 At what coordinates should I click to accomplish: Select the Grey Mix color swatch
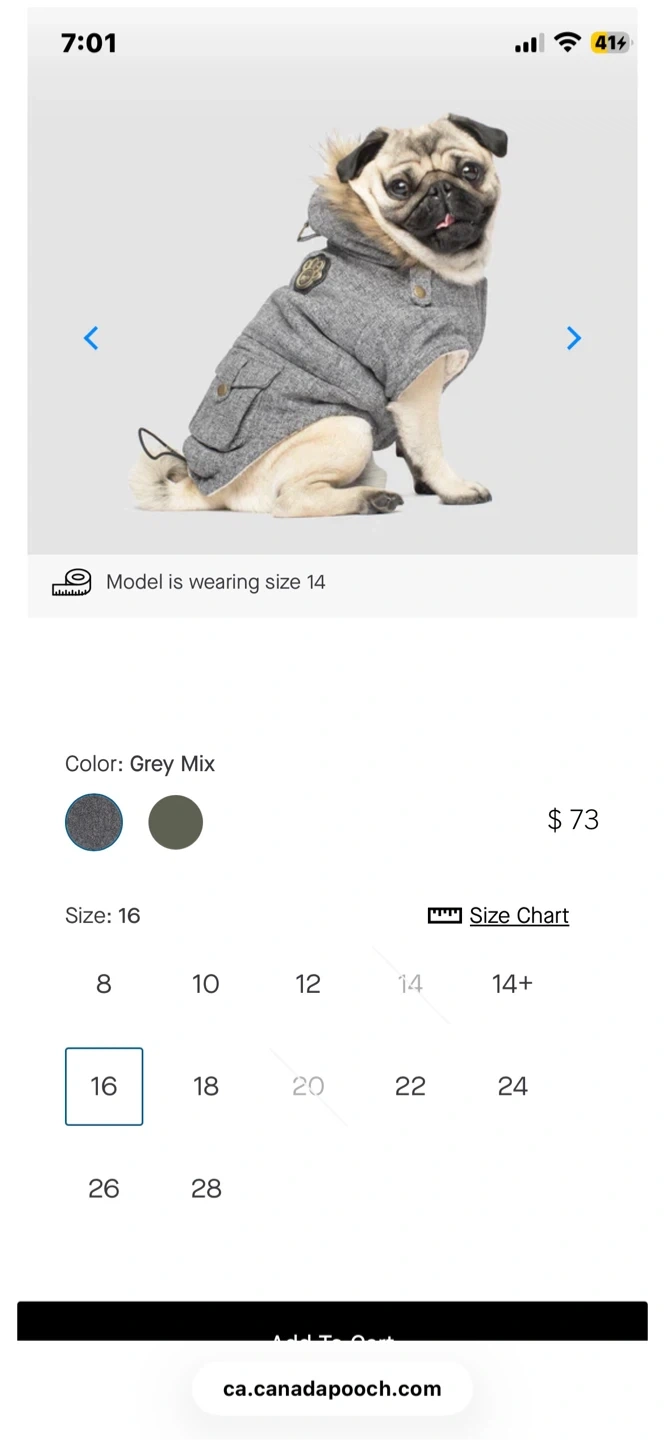point(94,822)
